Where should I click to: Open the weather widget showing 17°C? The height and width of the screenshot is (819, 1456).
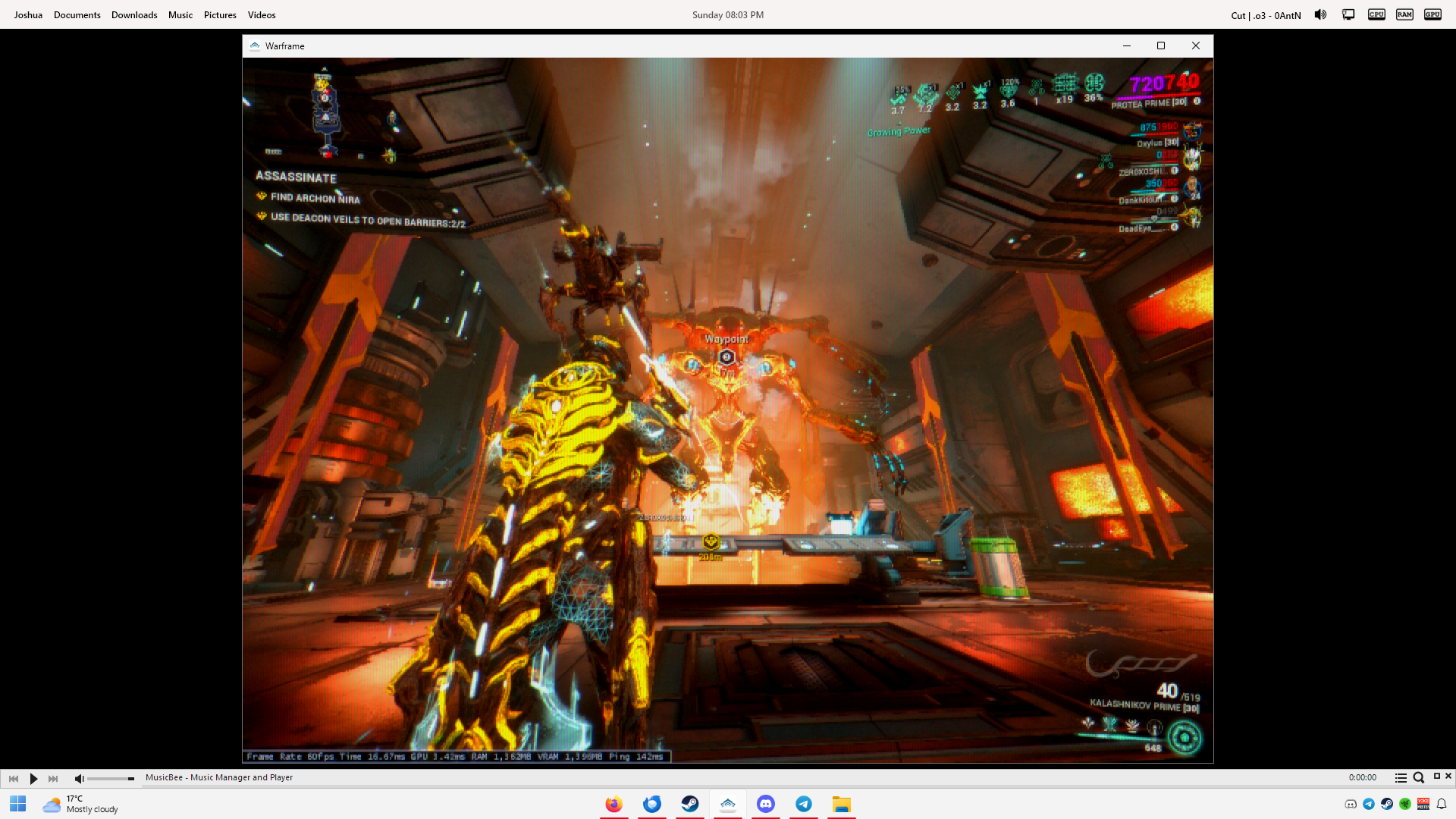[x=80, y=804]
